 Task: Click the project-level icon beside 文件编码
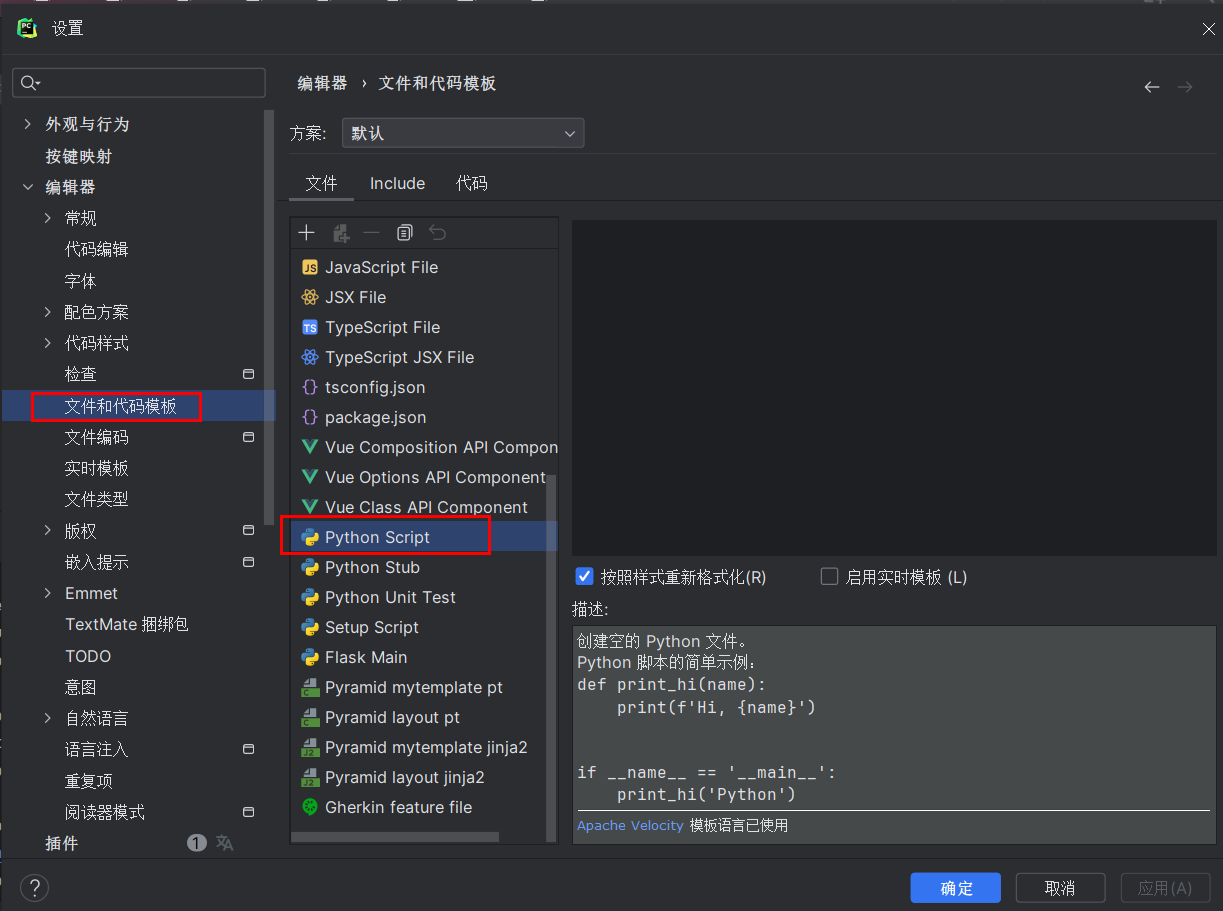click(x=249, y=437)
